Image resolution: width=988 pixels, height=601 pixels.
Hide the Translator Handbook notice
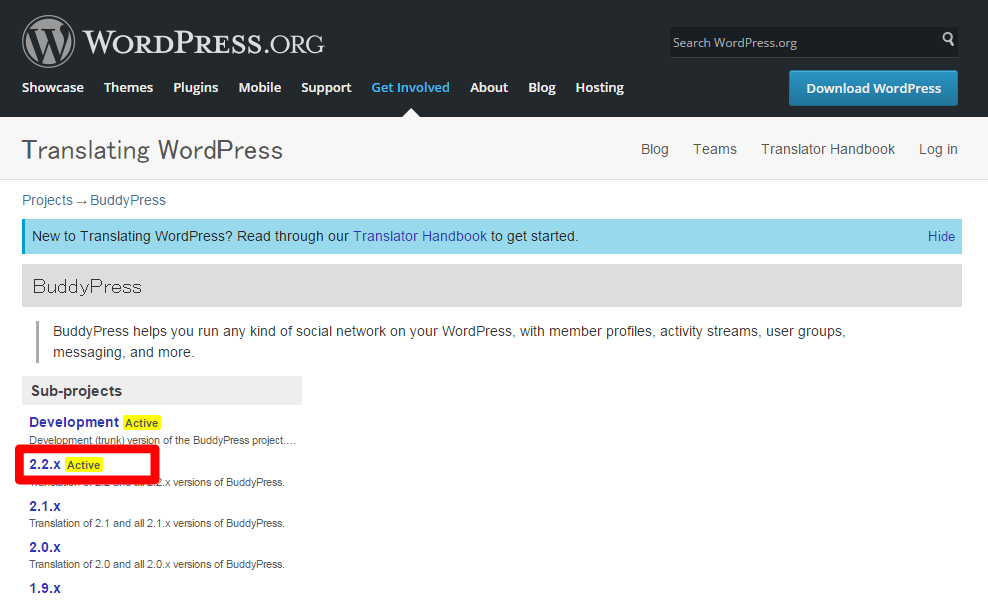pyautogui.click(x=941, y=237)
